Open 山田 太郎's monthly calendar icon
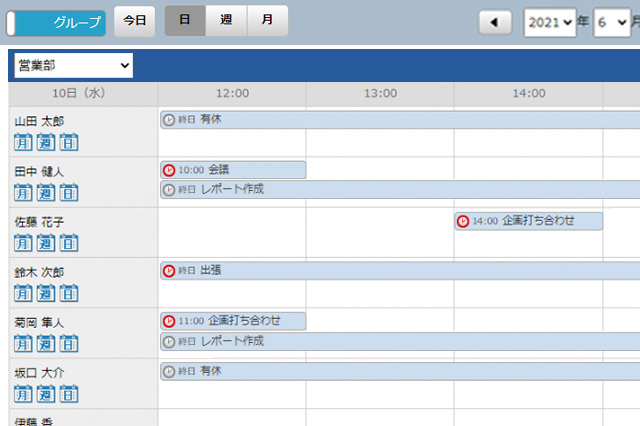The height and width of the screenshot is (426, 640). 23,142
